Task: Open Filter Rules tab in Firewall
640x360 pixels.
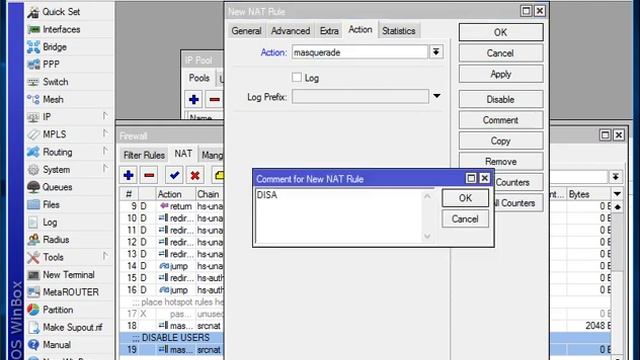Action: point(144,155)
